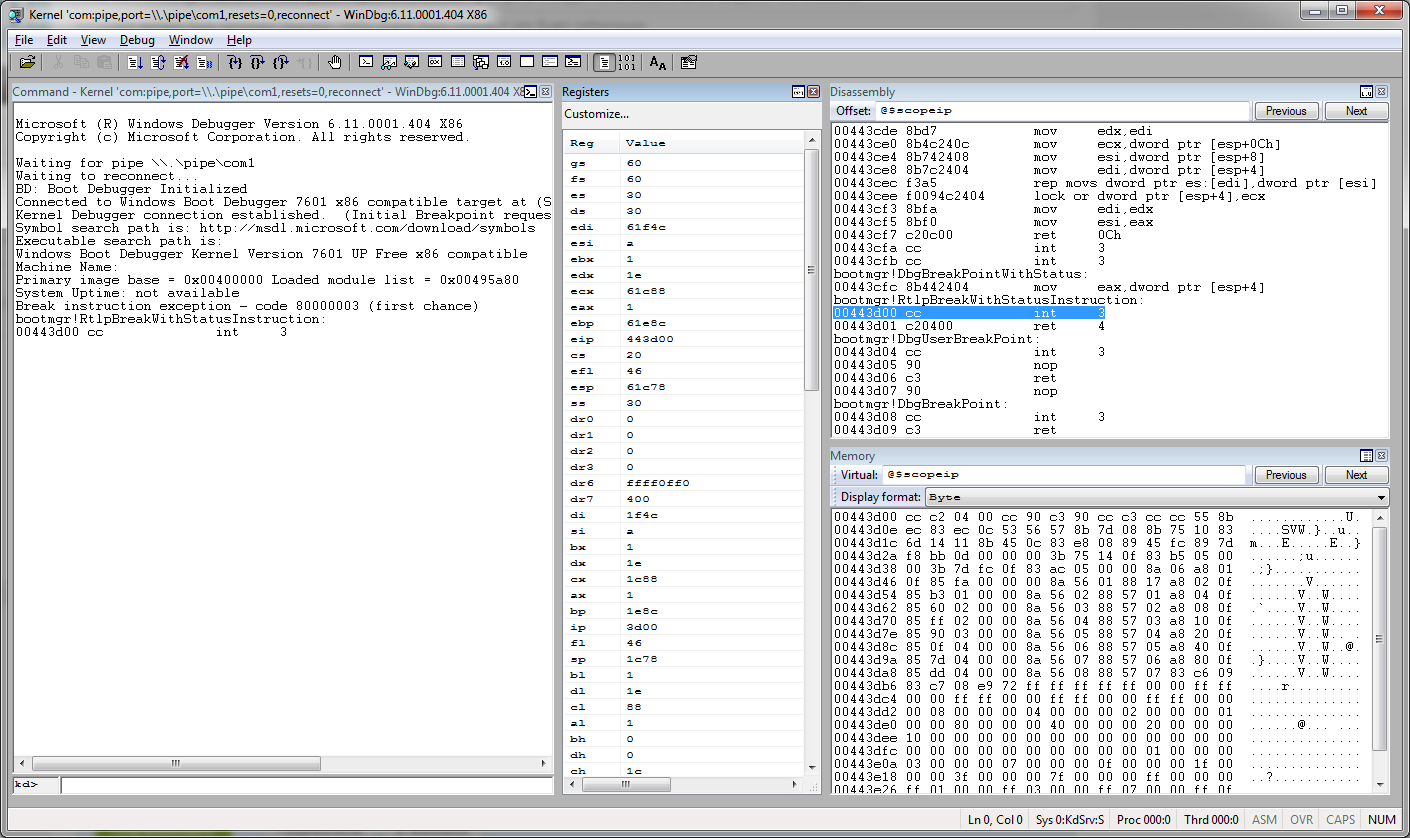Click the dr6 register value ffff0ff0
This screenshot has width=1410, height=838.
click(657, 483)
